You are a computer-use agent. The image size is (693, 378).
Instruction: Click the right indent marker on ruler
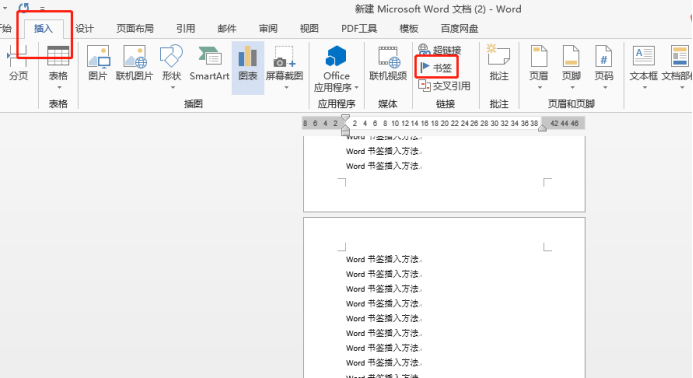[x=542, y=128]
